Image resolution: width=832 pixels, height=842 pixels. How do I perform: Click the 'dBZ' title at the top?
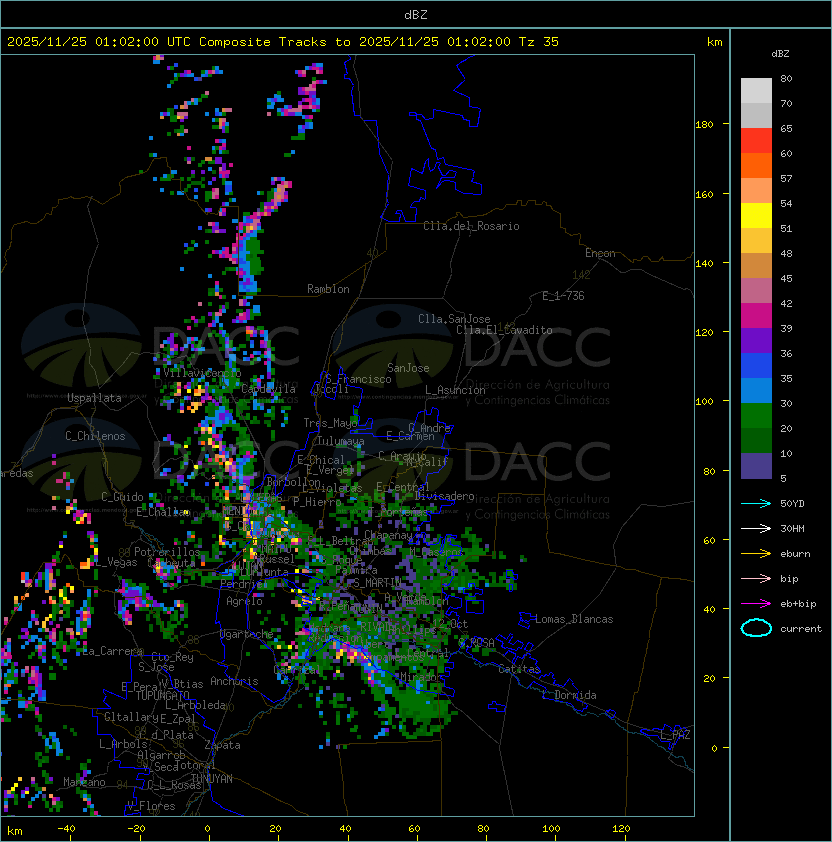(416, 15)
